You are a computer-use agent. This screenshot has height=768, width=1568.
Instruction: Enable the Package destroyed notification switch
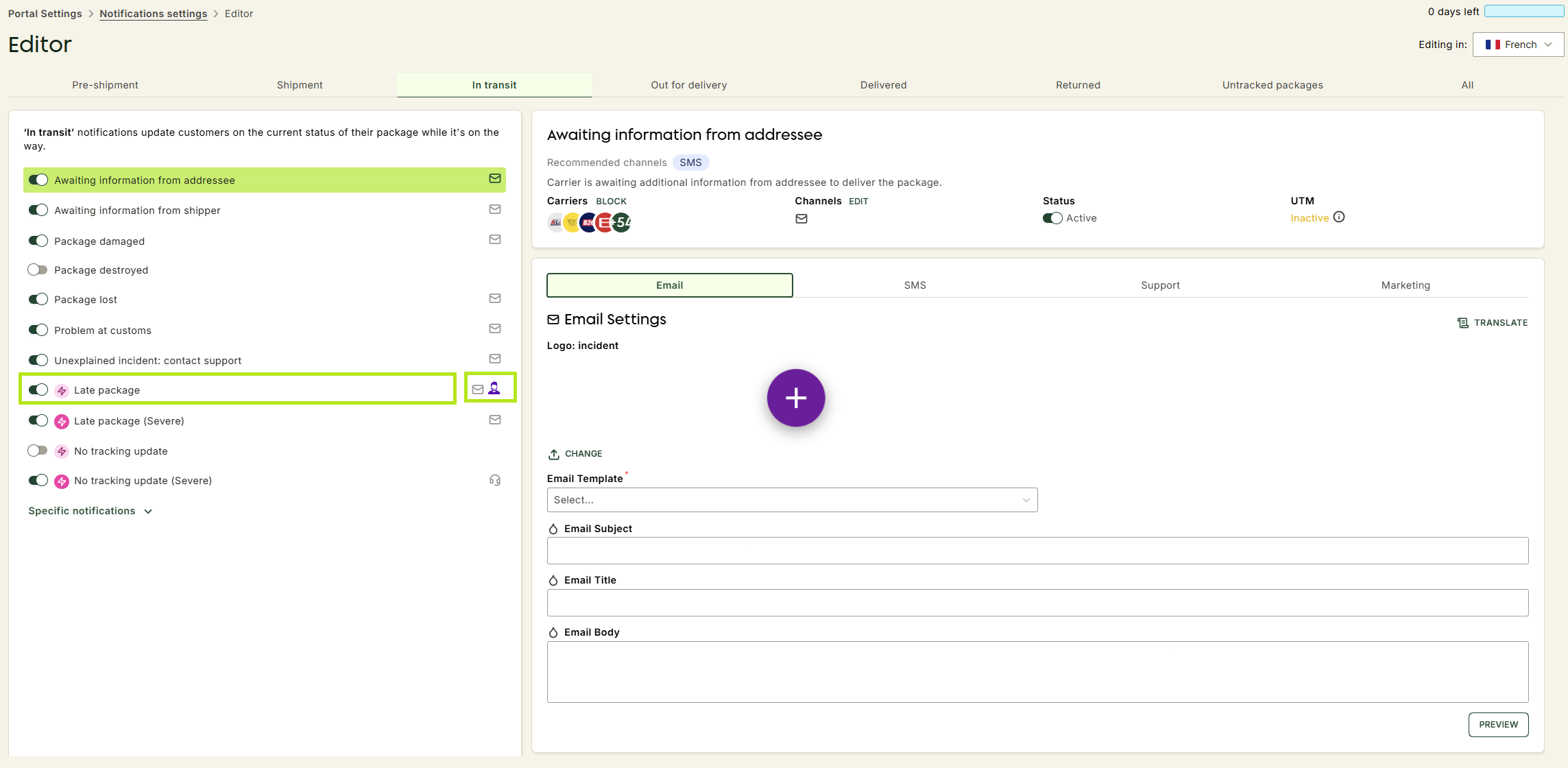(x=38, y=270)
